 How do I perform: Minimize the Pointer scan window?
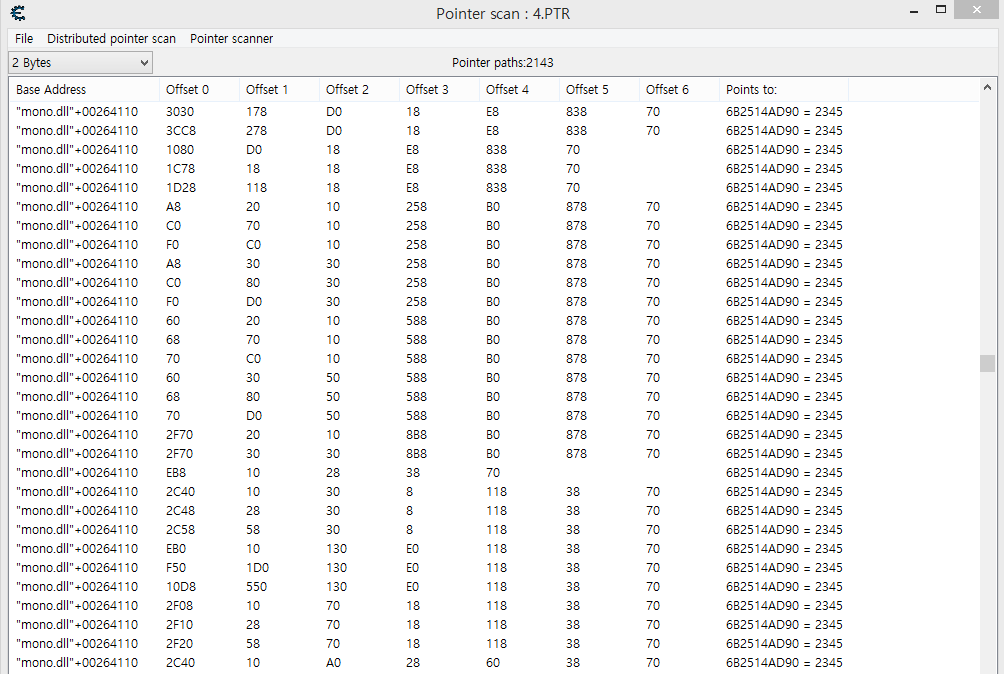point(913,12)
